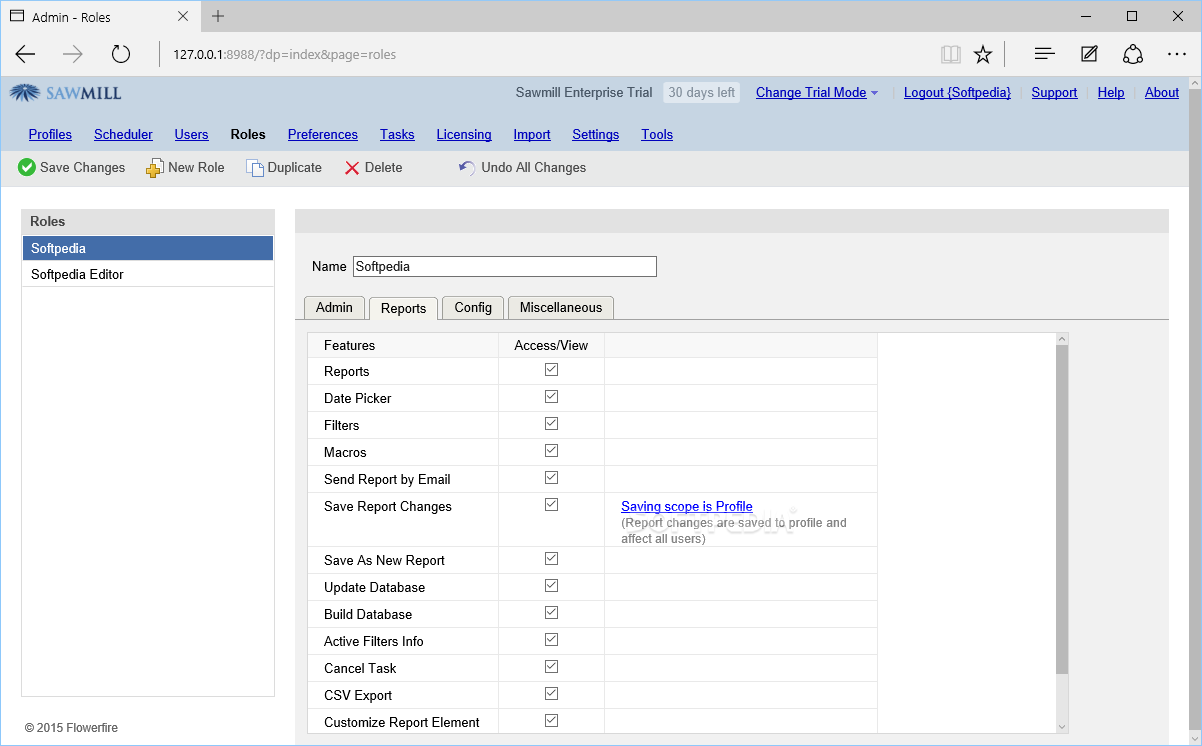Screen dimensions: 1202x746
Task: Open Tasks in navigation menu
Action: (x=397, y=135)
